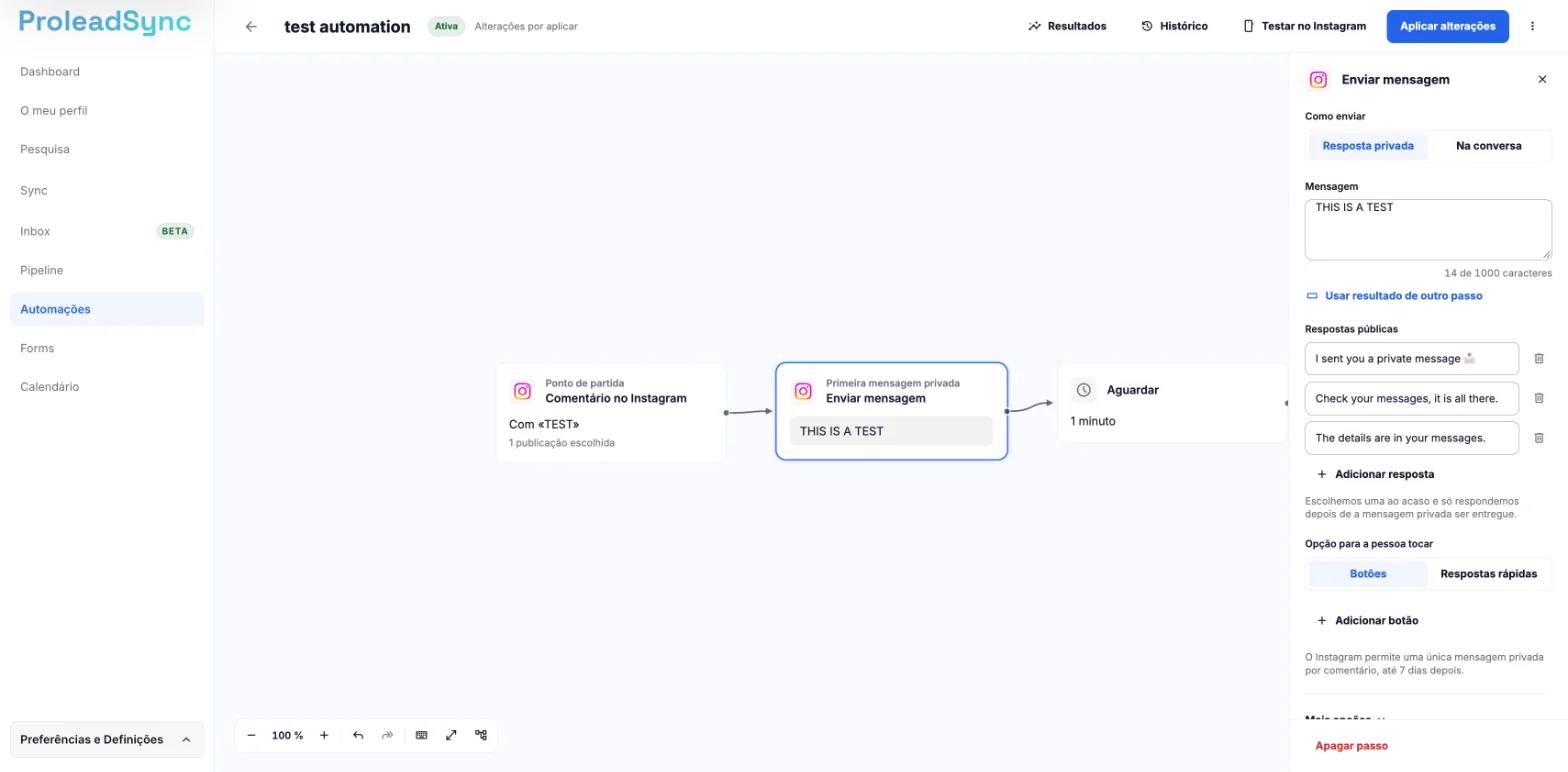
Task: Undo the last canvas change
Action: click(358, 735)
